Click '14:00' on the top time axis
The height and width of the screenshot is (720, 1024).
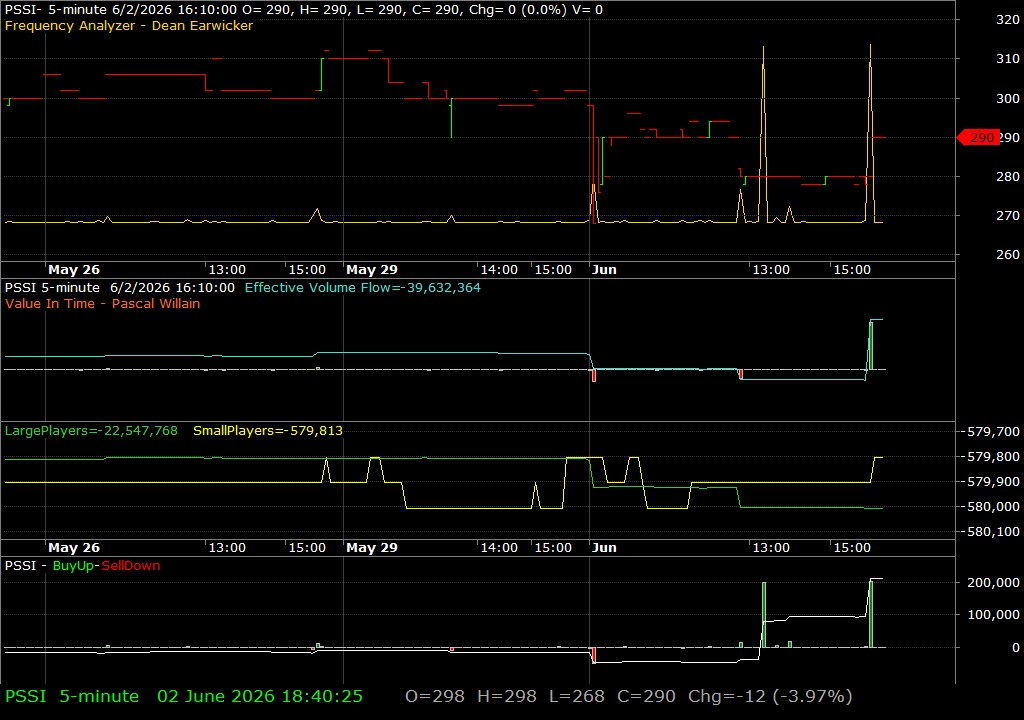coord(499,269)
